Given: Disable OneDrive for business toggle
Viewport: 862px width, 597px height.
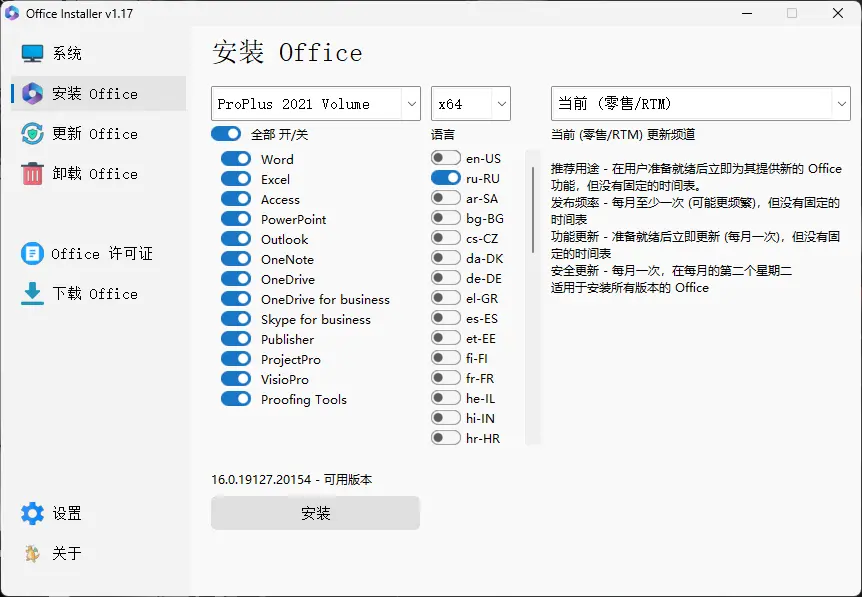Looking at the screenshot, I should pos(236,299).
